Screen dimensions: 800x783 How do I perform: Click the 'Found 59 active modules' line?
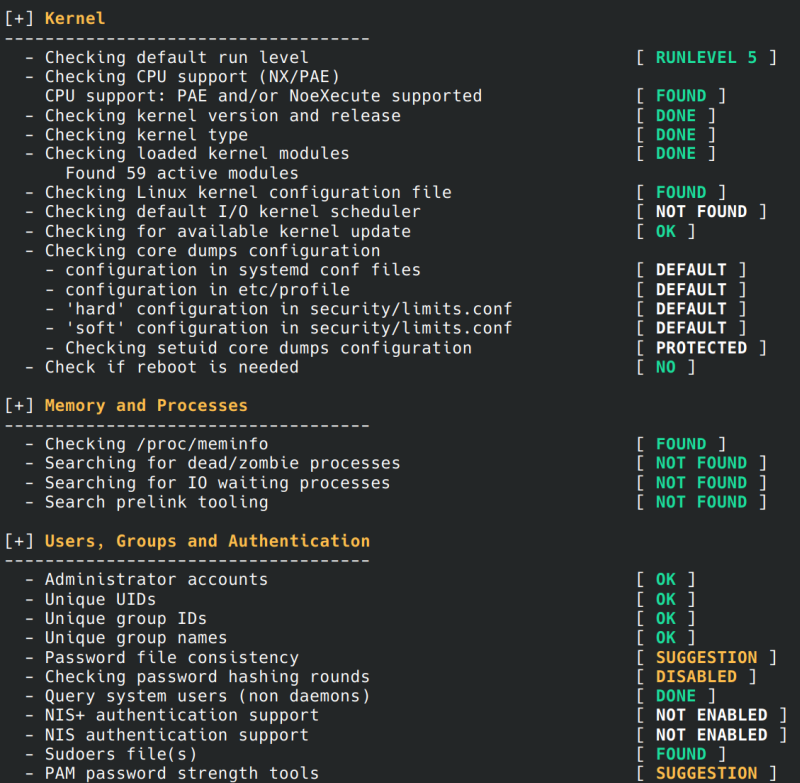182,173
